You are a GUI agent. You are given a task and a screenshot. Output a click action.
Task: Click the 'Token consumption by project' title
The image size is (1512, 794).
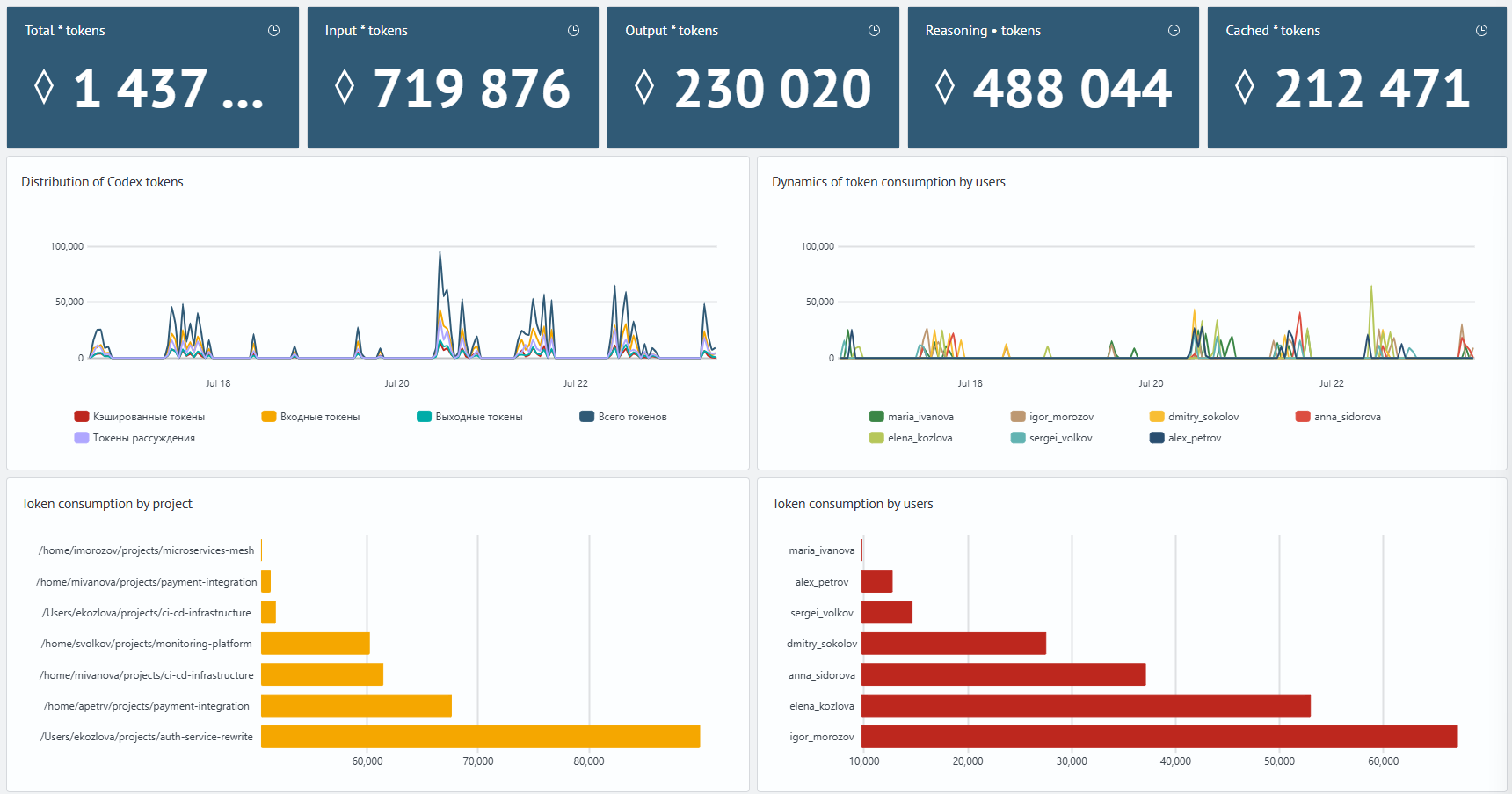coord(106,504)
